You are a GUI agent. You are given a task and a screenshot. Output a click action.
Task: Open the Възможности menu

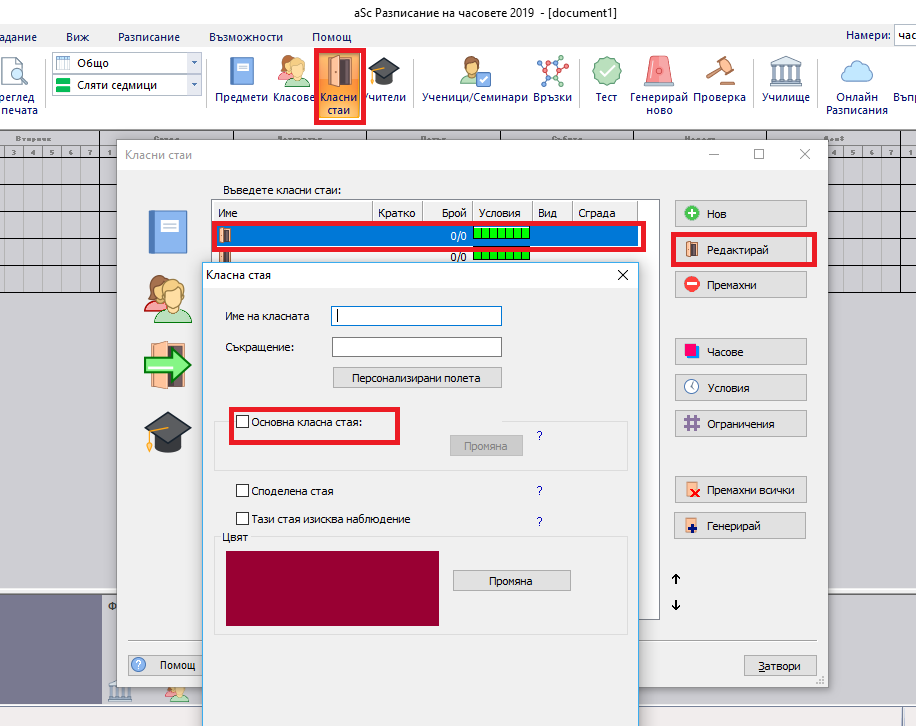(x=246, y=37)
